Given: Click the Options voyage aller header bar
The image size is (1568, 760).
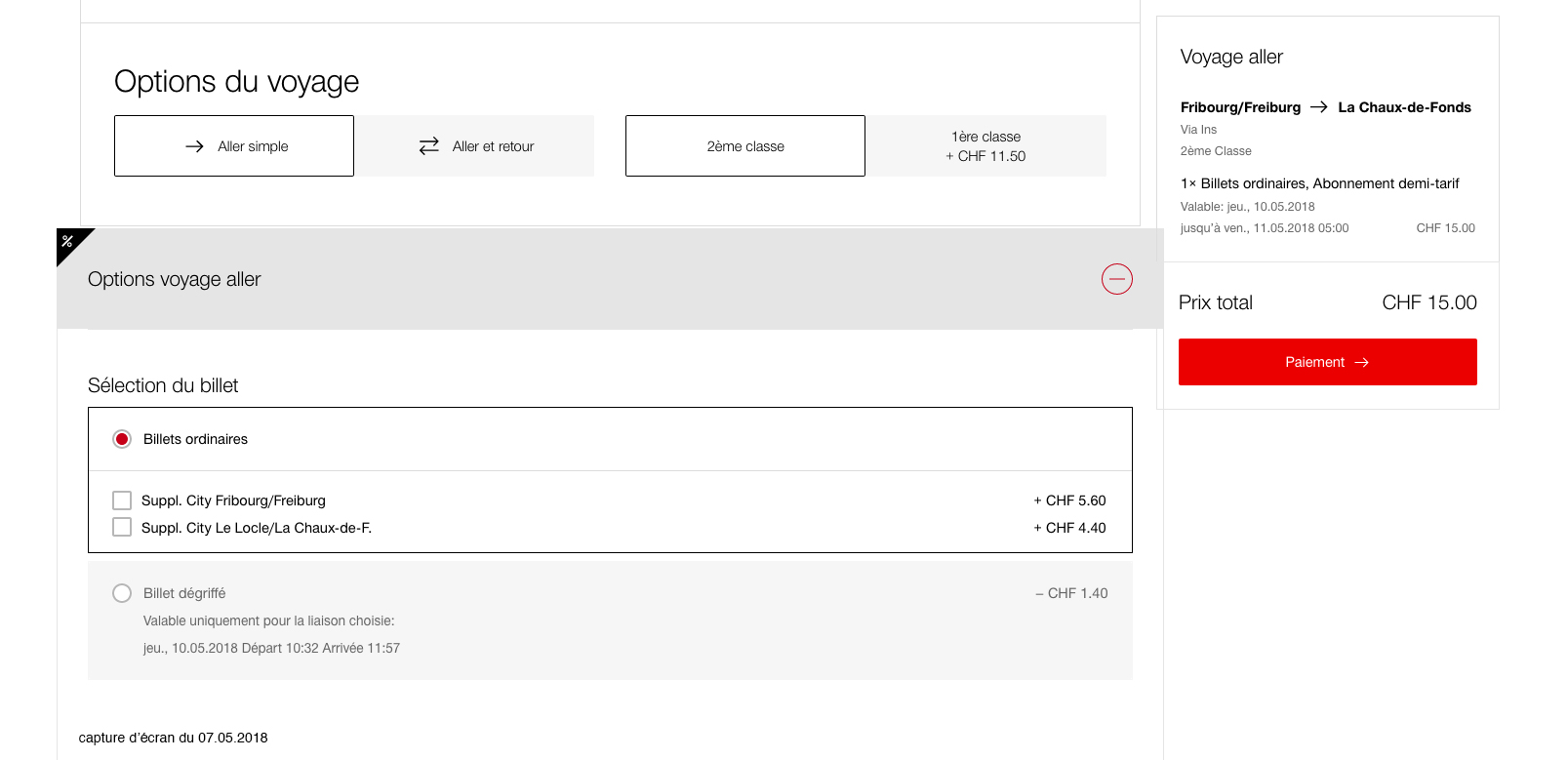Looking at the screenshot, I should [611, 279].
